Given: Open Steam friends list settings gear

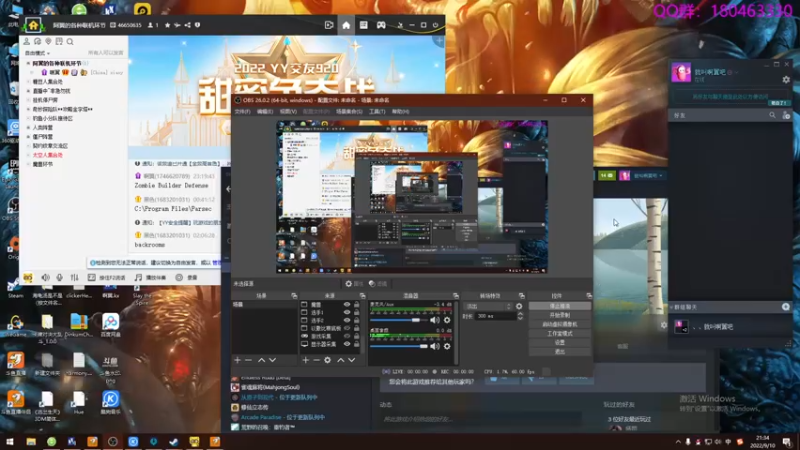Looking at the screenshot, I should pyautogui.click(x=786, y=80).
